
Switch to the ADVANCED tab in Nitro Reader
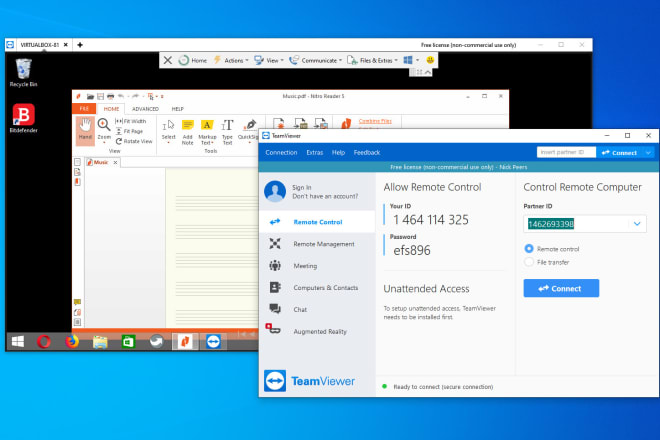coord(145,109)
